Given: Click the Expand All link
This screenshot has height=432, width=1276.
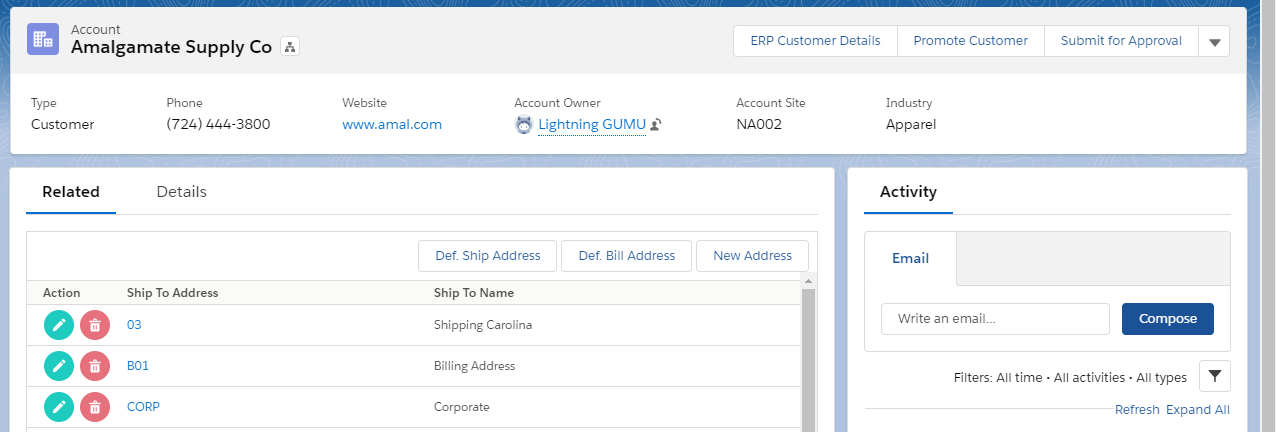Looking at the screenshot, I should [1197, 410].
